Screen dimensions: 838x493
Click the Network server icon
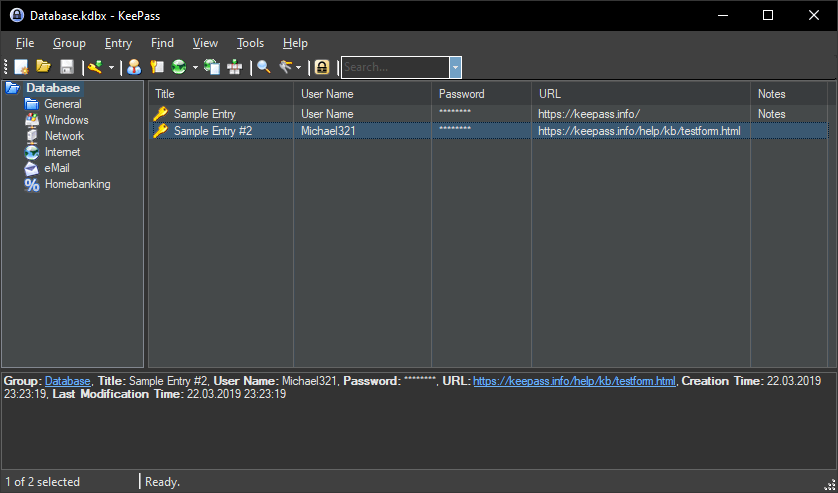click(32, 136)
